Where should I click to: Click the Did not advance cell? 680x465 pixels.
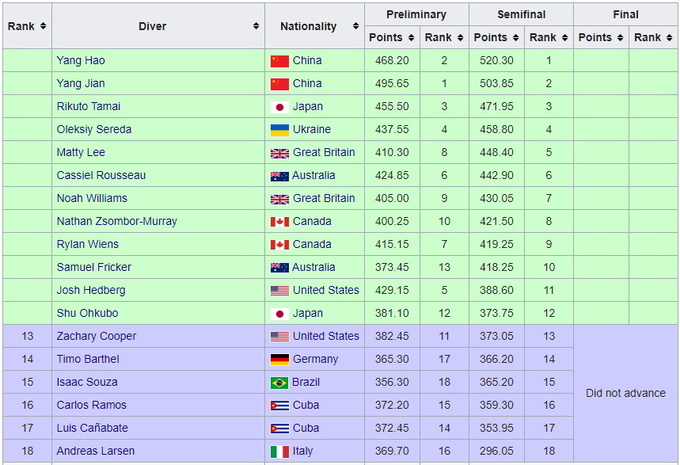click(x=625, y=393)
